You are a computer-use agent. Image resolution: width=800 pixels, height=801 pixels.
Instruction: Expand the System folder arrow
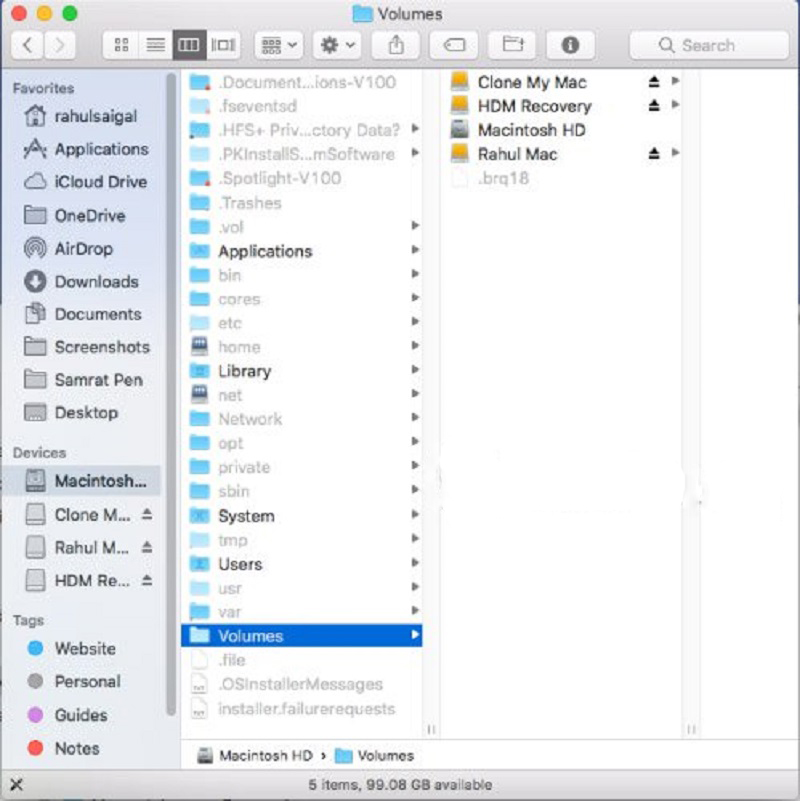(415, 514)
